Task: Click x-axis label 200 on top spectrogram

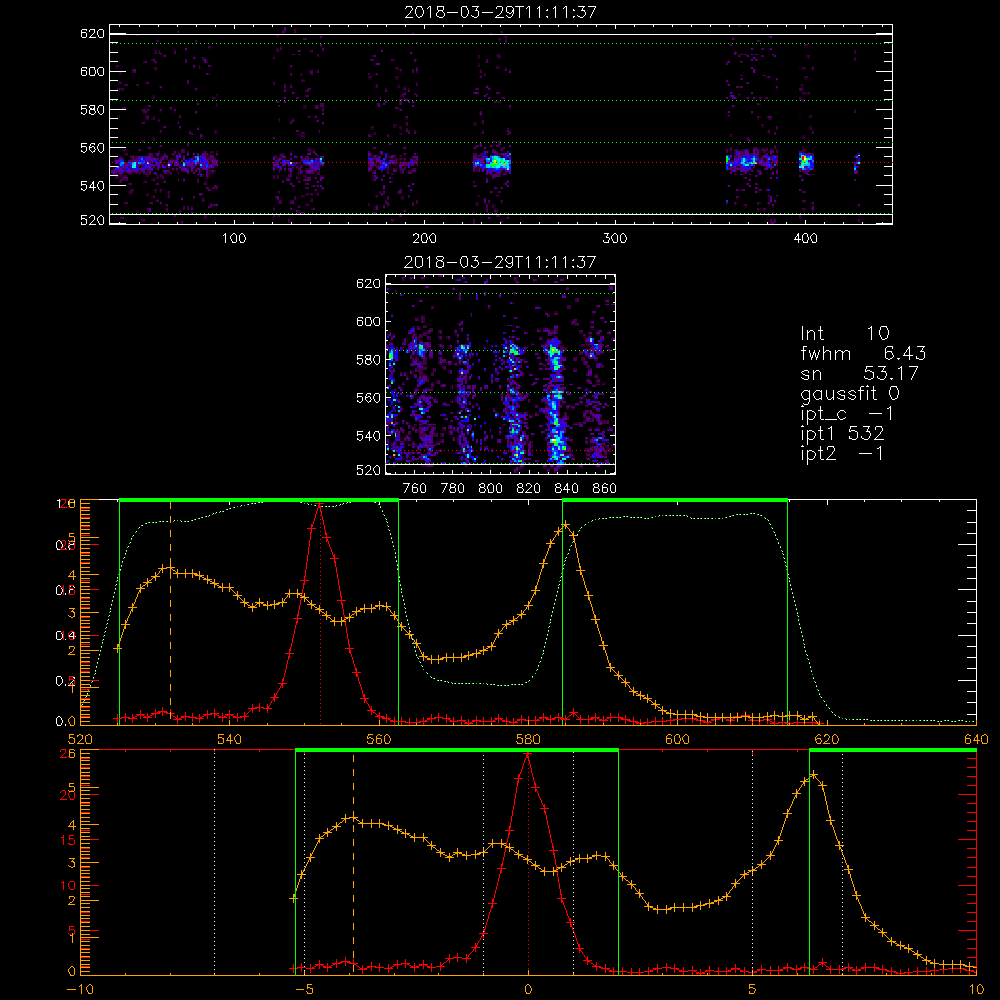Action: [x=424, y=239]
